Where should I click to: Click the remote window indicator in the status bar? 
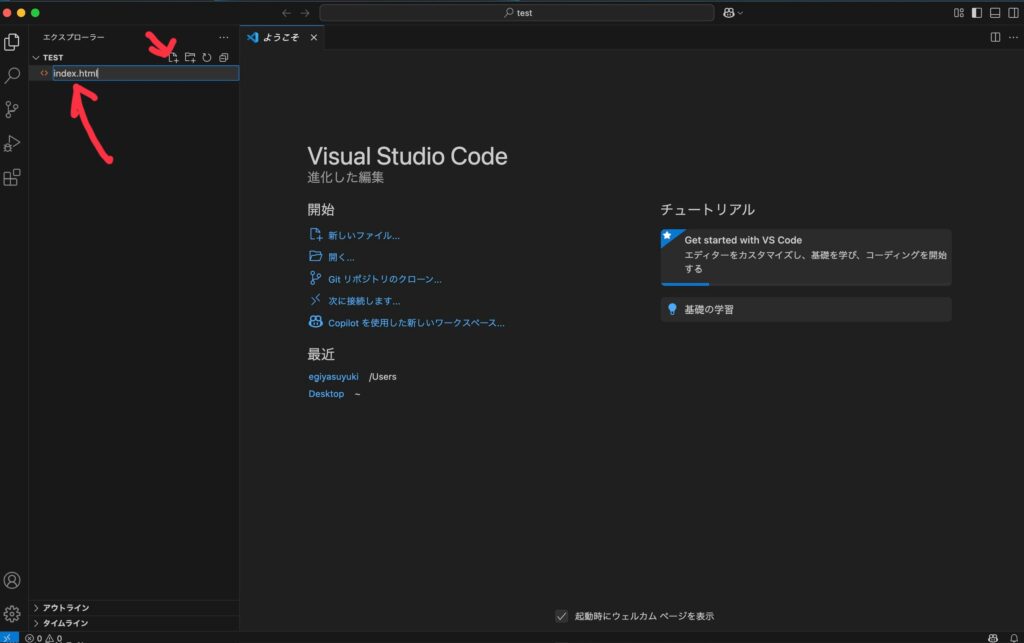coord(9,638)
